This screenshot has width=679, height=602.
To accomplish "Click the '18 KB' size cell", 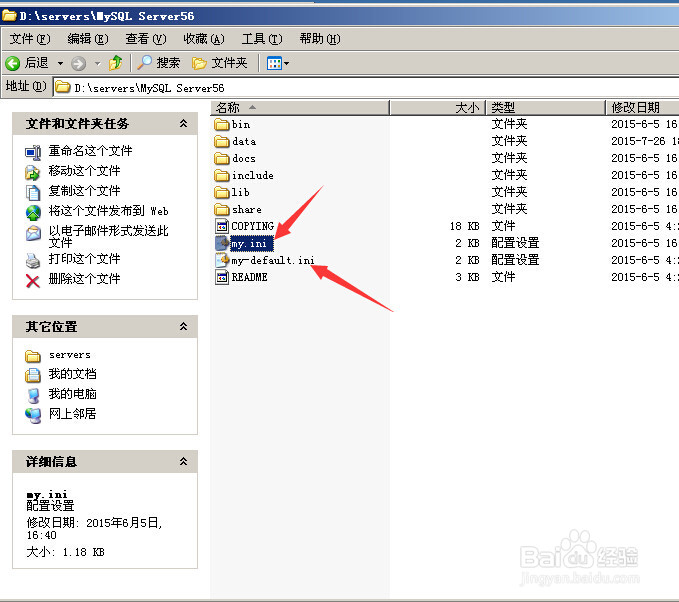I will coord(465,226).
